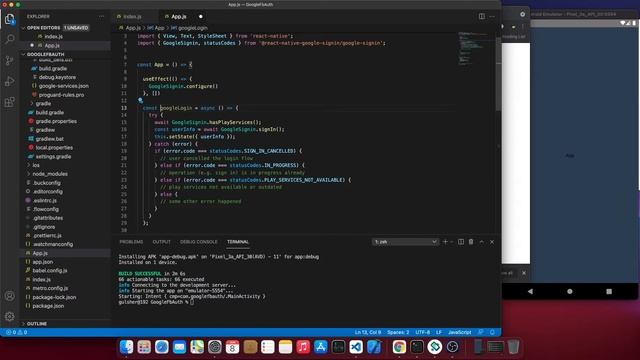Open the Accounts menu in activity bar
Image resolution: width=640 pixels, height=360 pixels.
(x=10, y=296)
